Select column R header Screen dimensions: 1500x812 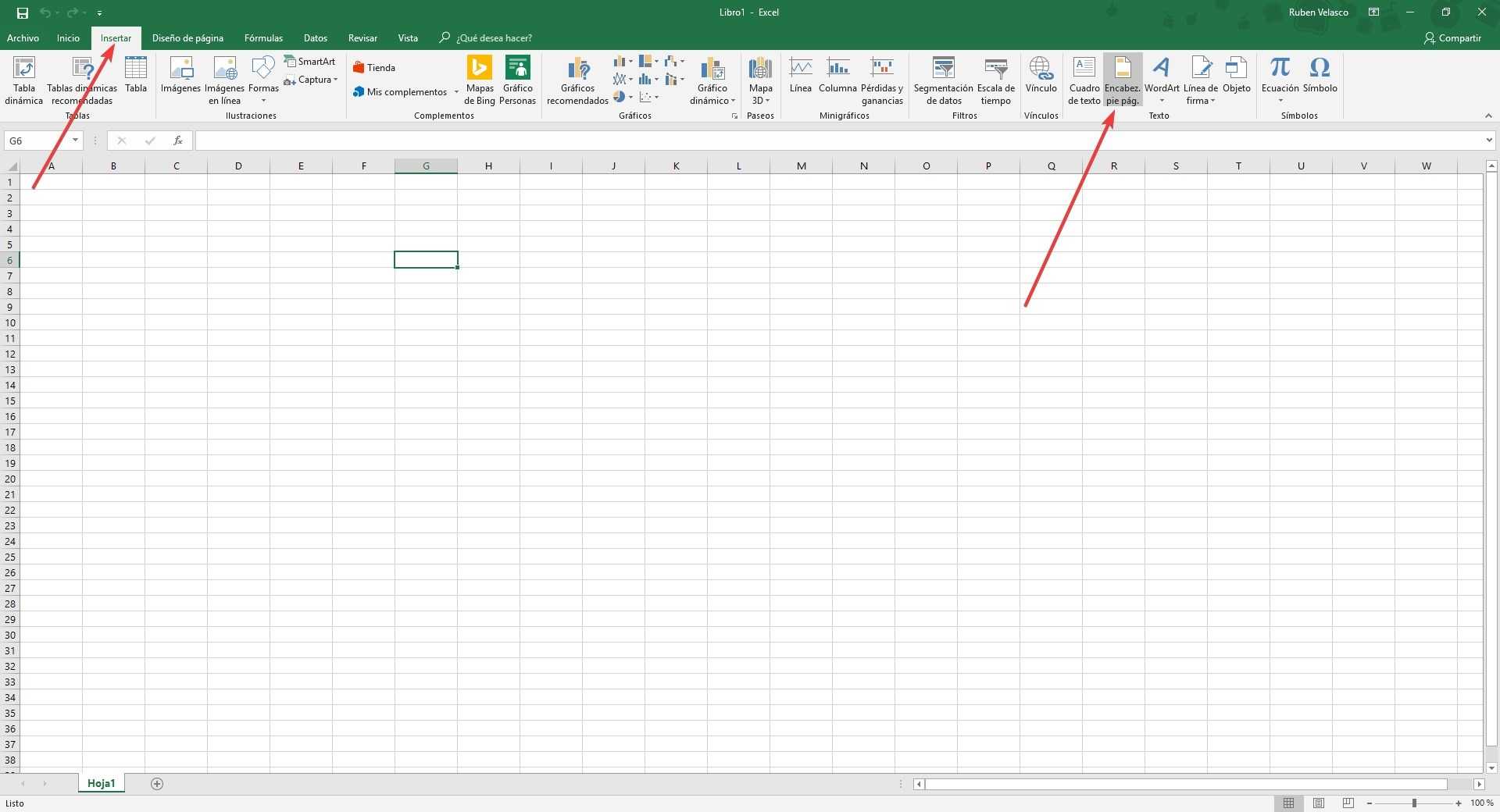pos(1113,166)
